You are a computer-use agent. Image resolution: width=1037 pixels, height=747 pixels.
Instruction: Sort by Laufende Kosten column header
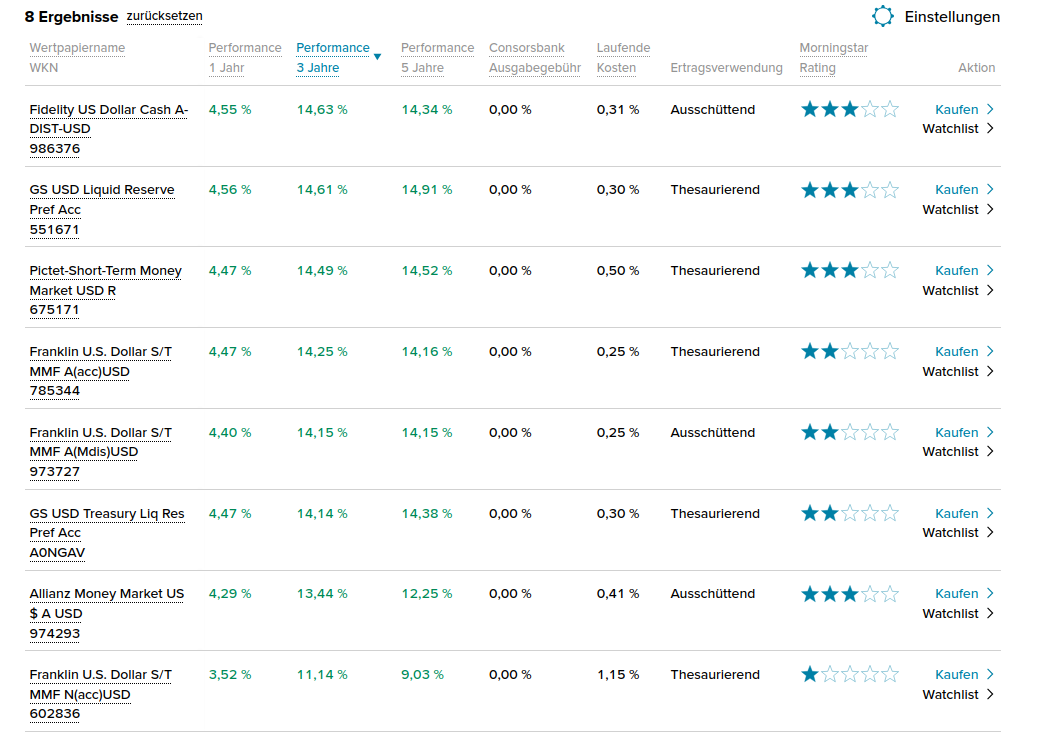pyautogui.click(x=623, y=48)
